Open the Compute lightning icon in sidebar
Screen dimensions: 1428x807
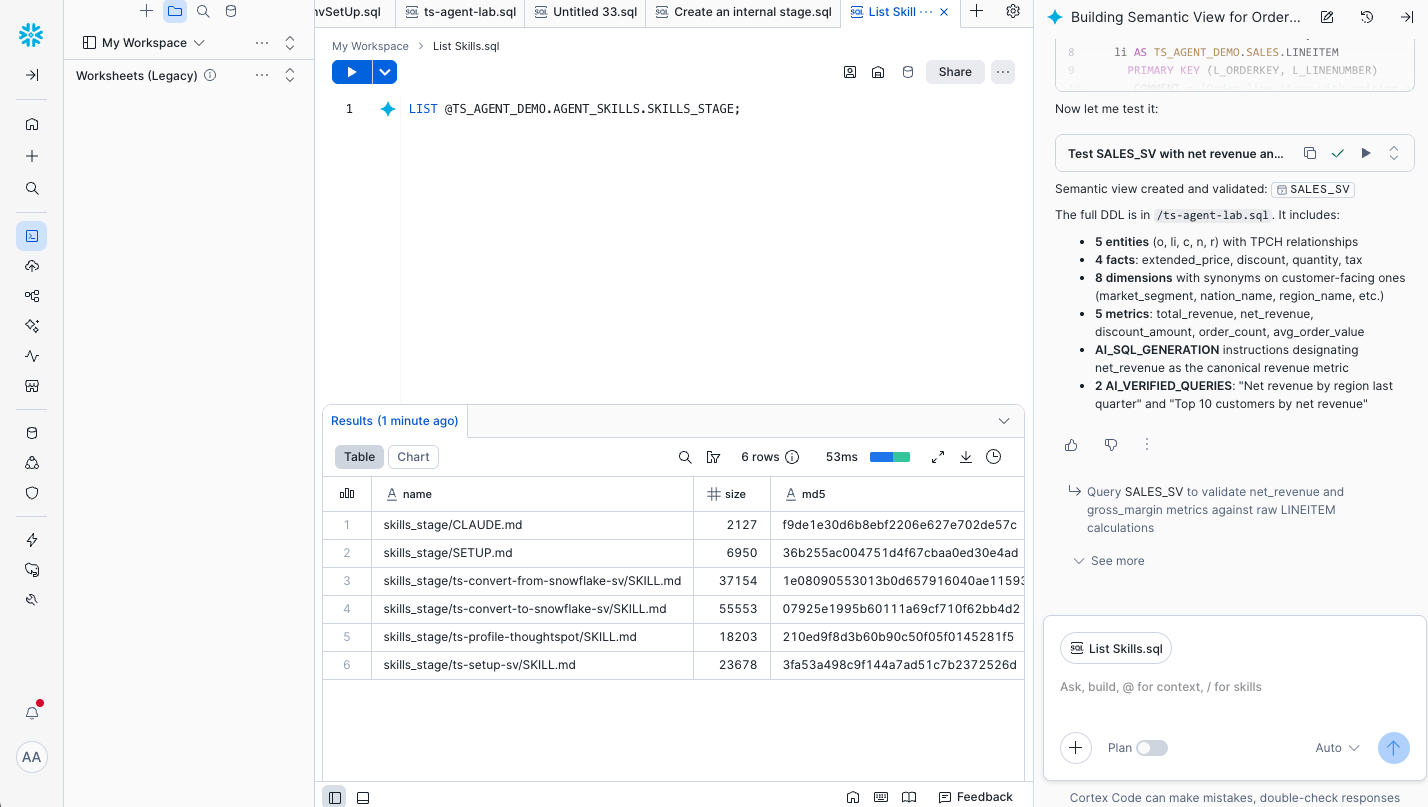[x=32, y=540]
